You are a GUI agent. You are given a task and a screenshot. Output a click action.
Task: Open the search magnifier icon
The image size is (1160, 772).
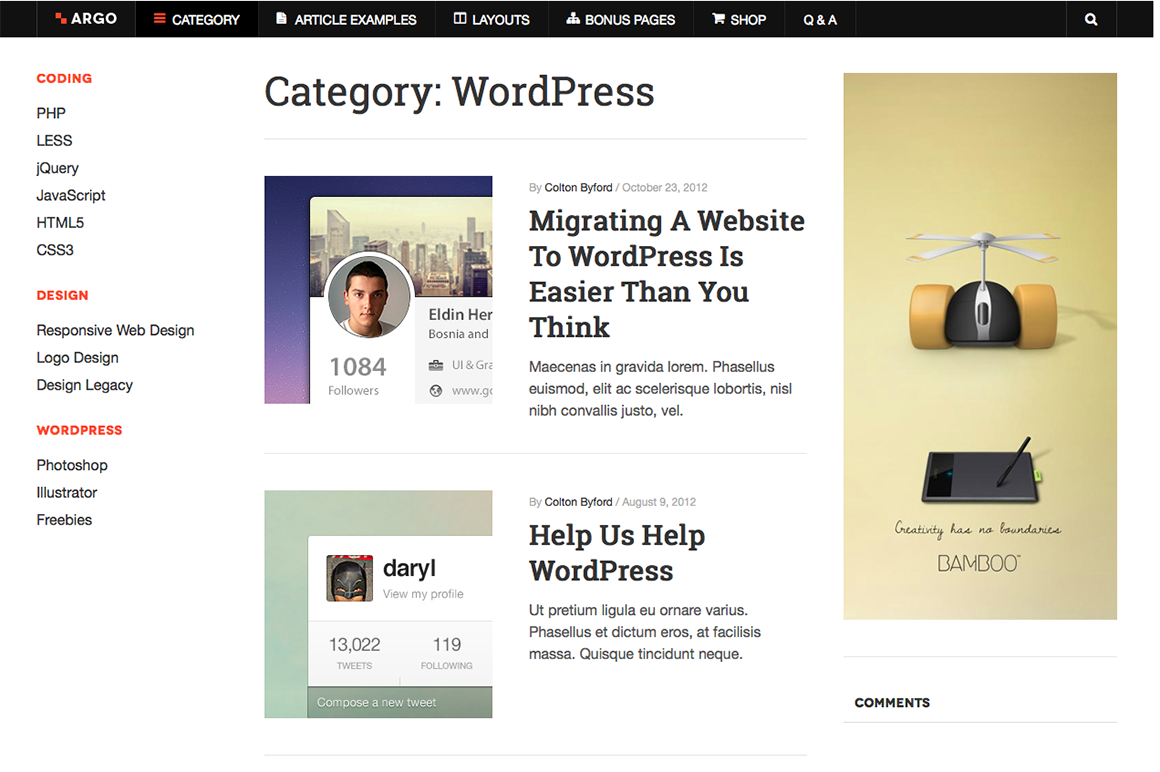tap(1090, 19)
